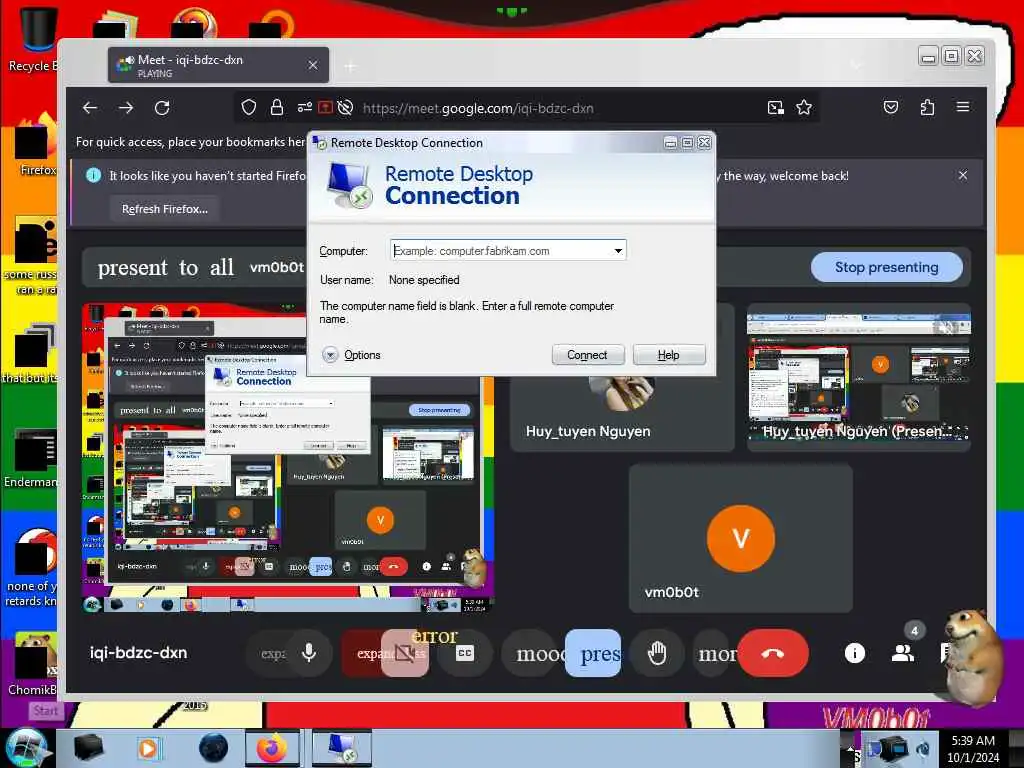1024x768 pixels.
Task: Click the vm0b0t participant tile
Action: (741, 538)
